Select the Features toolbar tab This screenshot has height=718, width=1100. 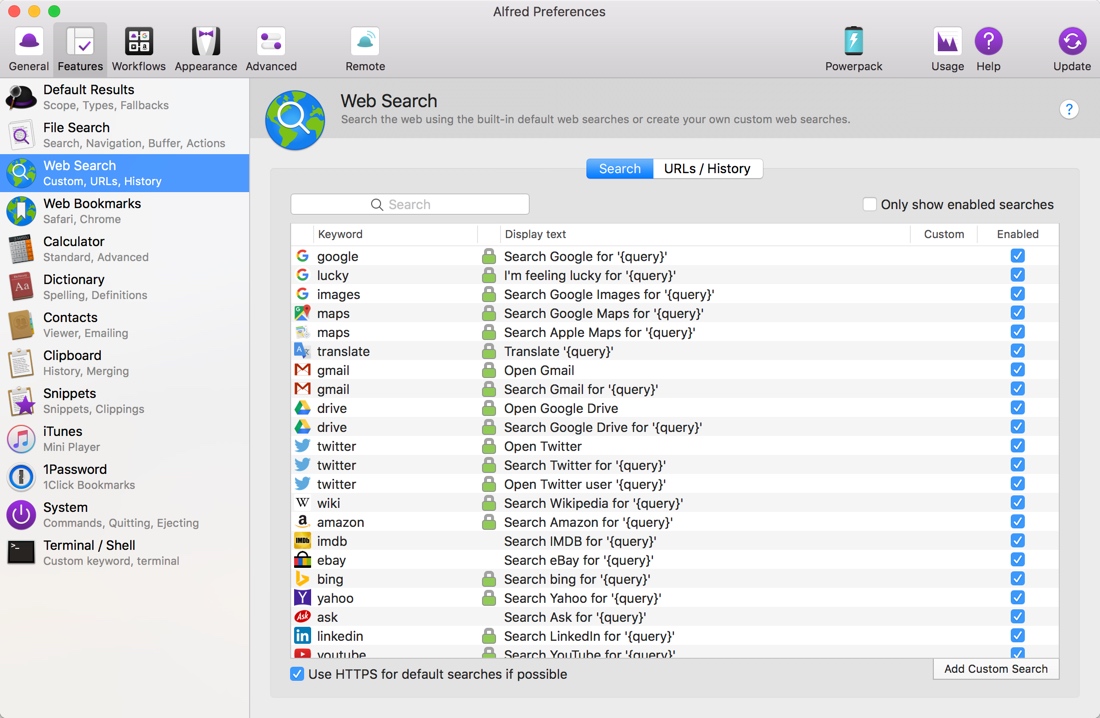[80, 49]
